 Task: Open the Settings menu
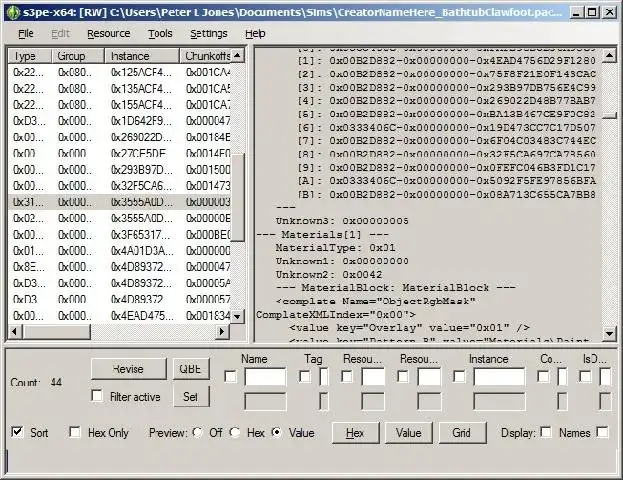click(x=209, y=34)
